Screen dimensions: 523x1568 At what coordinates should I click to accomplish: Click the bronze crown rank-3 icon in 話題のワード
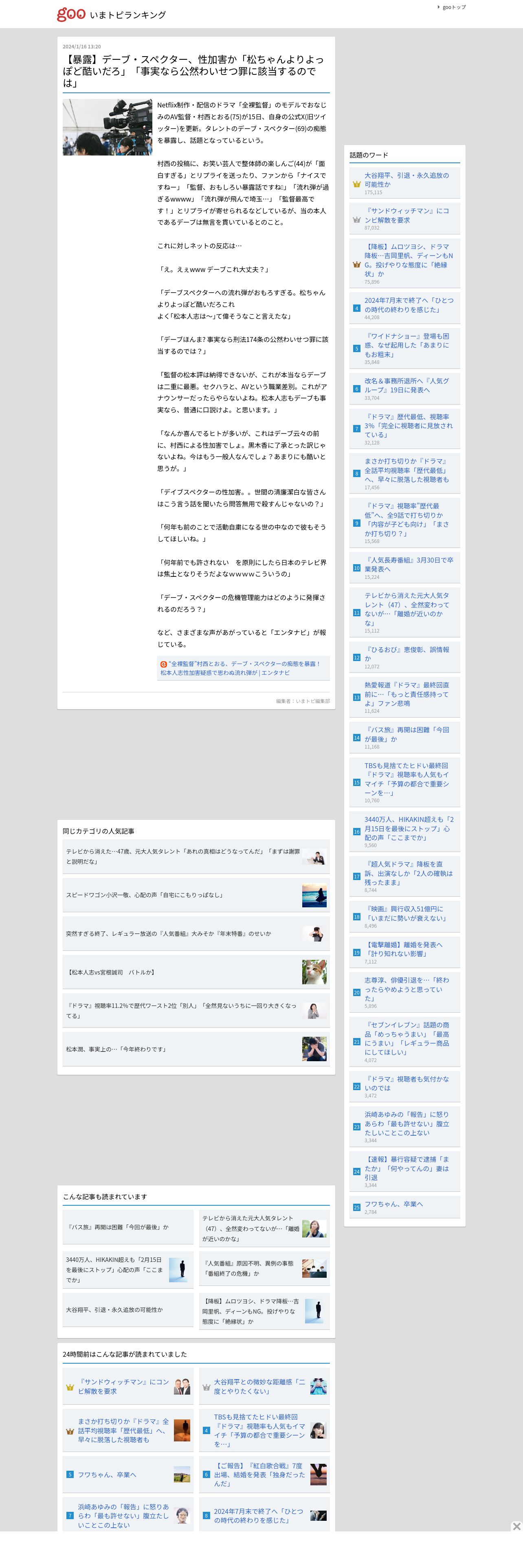[x=357, y=264]
